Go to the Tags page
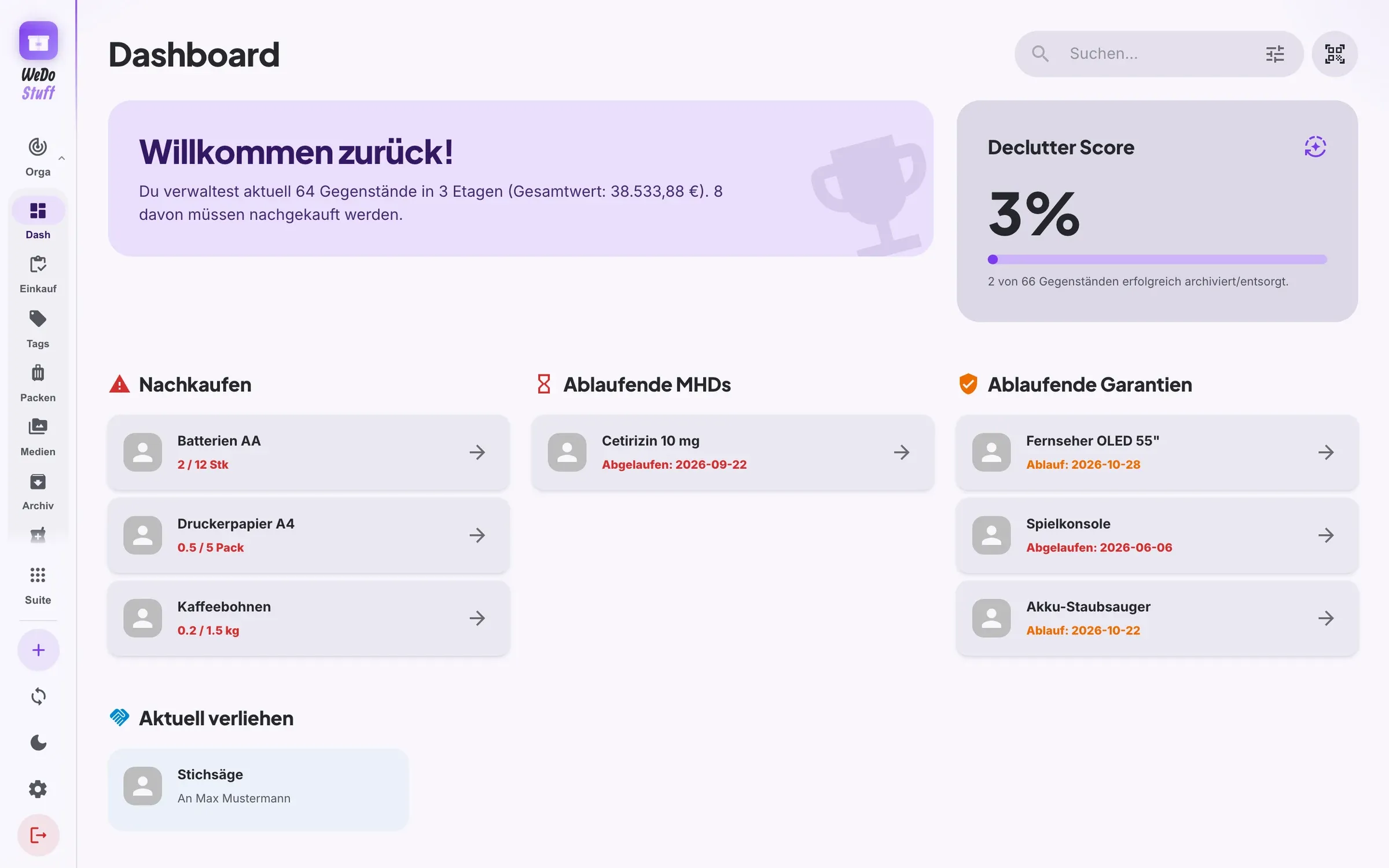1389x868 pixels. (38, 329)
